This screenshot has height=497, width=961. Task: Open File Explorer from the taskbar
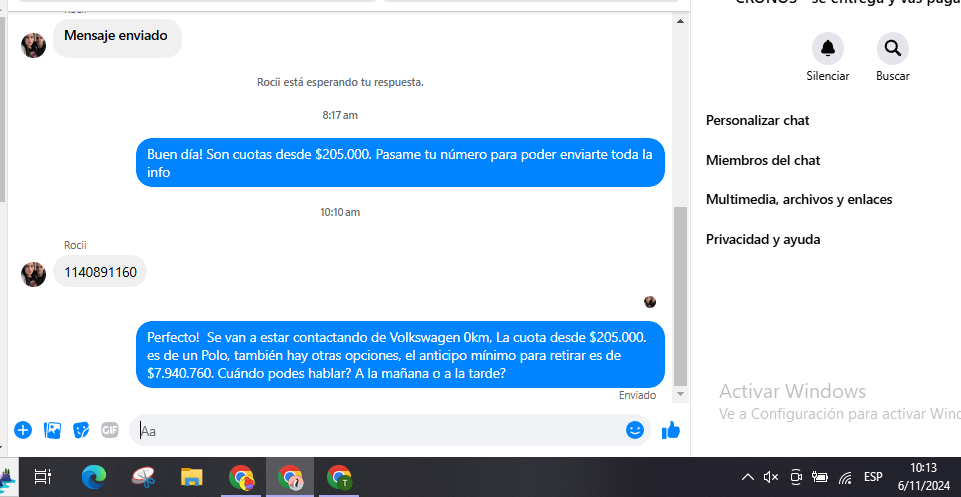pyautogui.click(x=191, y=477)
